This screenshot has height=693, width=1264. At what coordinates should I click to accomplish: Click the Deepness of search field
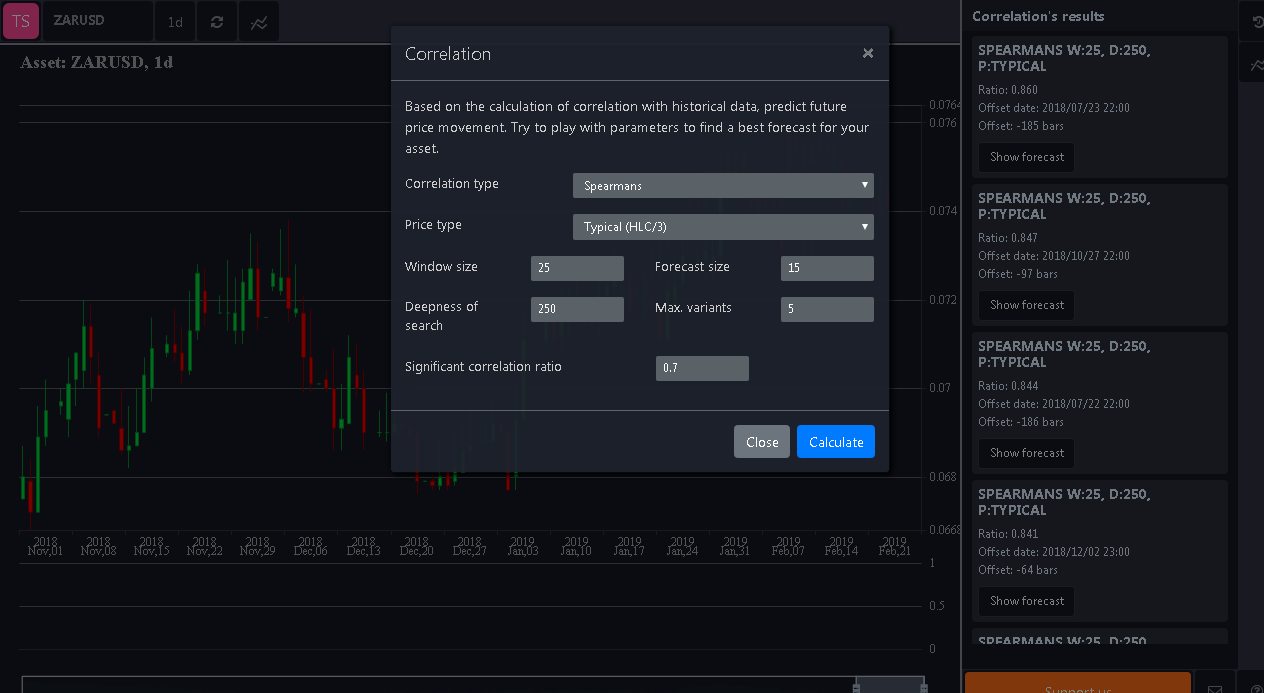pyautogui.click(x=577, y=309)
